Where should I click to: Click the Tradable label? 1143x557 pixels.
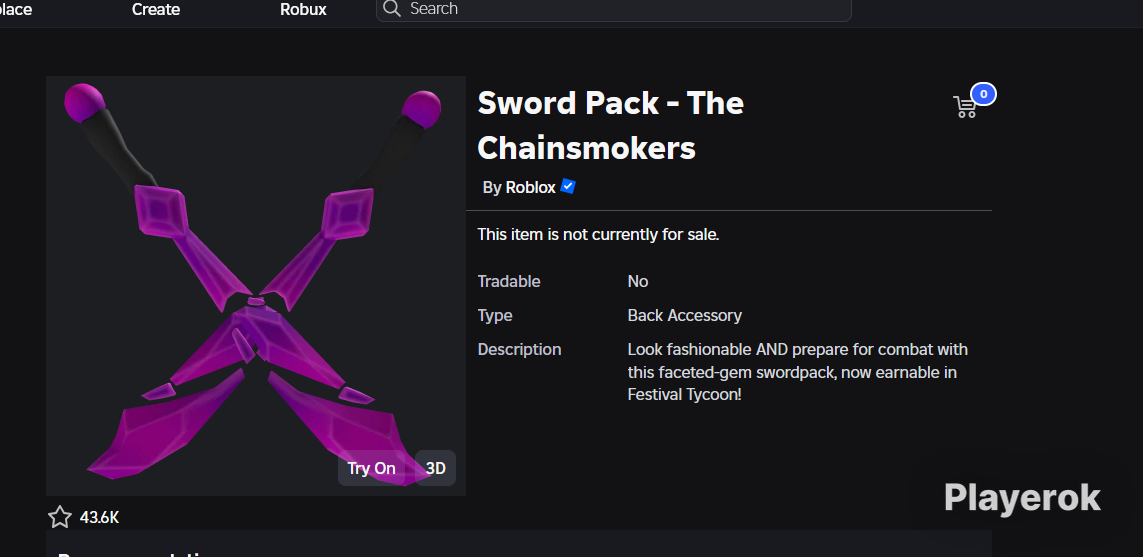[509, 281]
